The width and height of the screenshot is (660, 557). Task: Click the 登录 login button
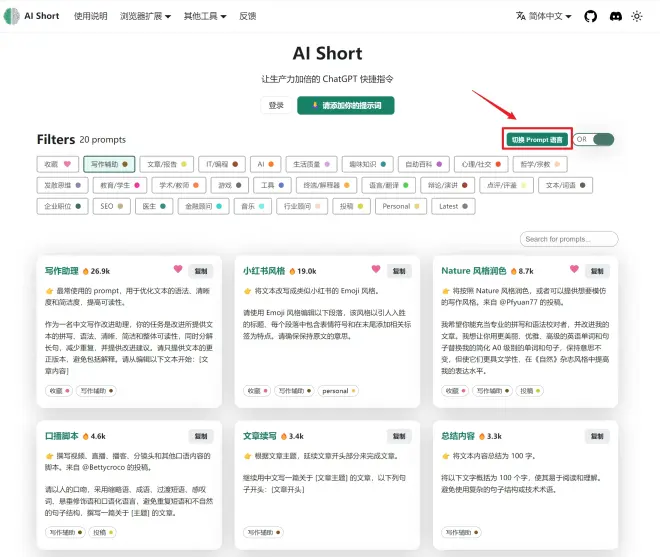click(276, 105)
